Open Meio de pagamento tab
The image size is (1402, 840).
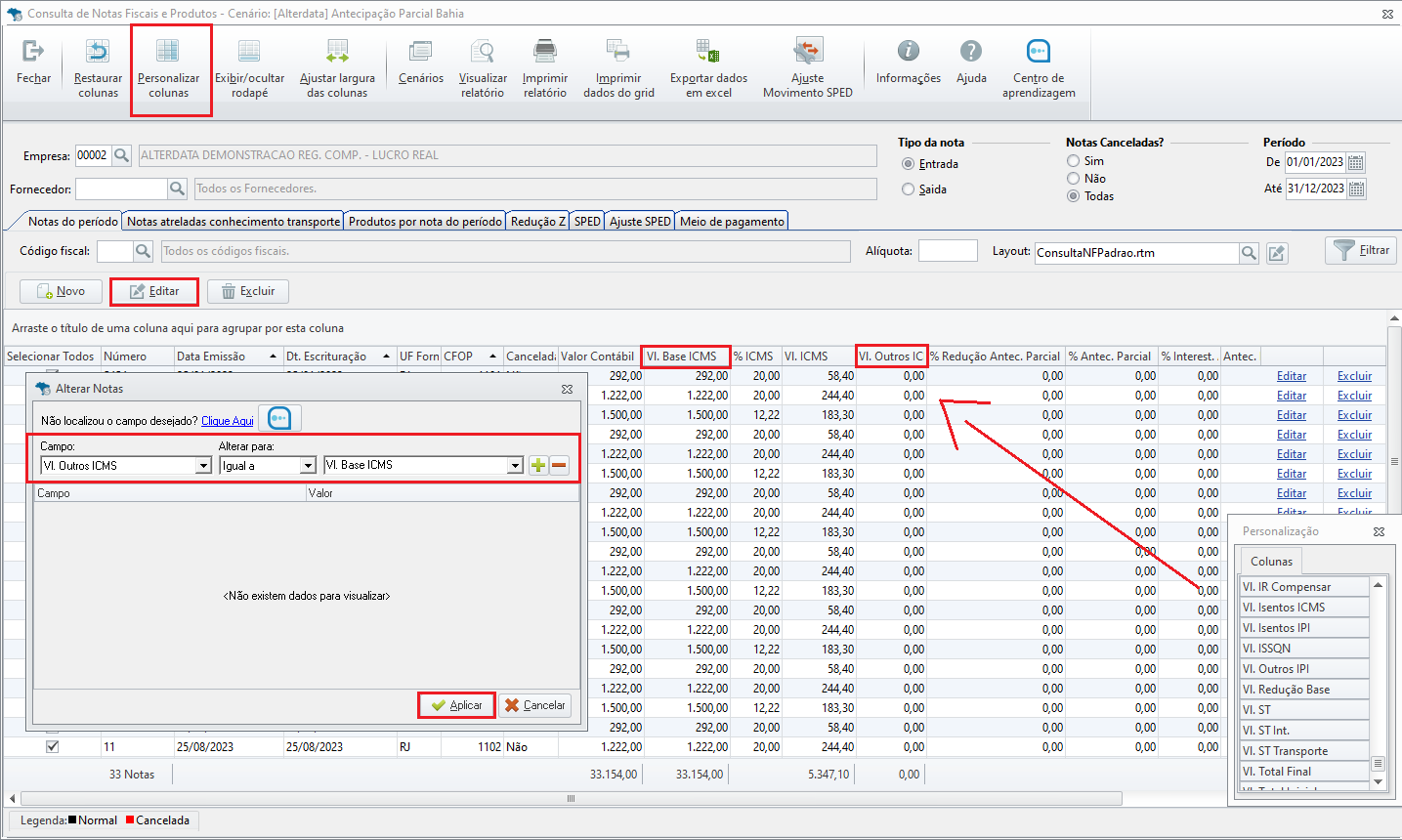(732, 222)
